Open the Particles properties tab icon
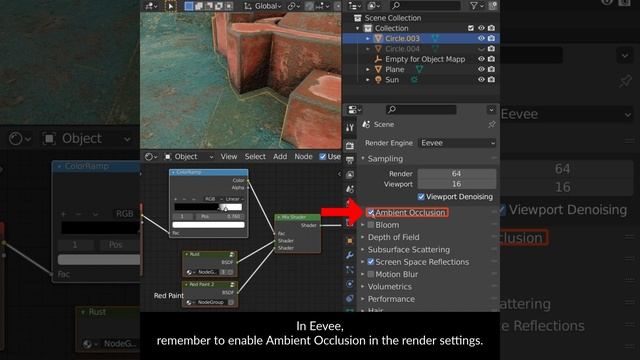 (350, 270)
